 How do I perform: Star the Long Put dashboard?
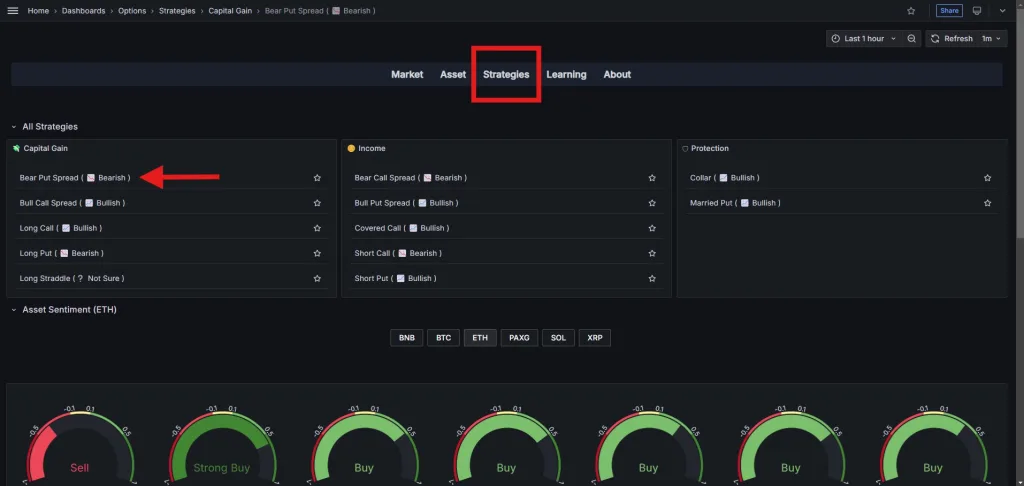pos(317,253)
